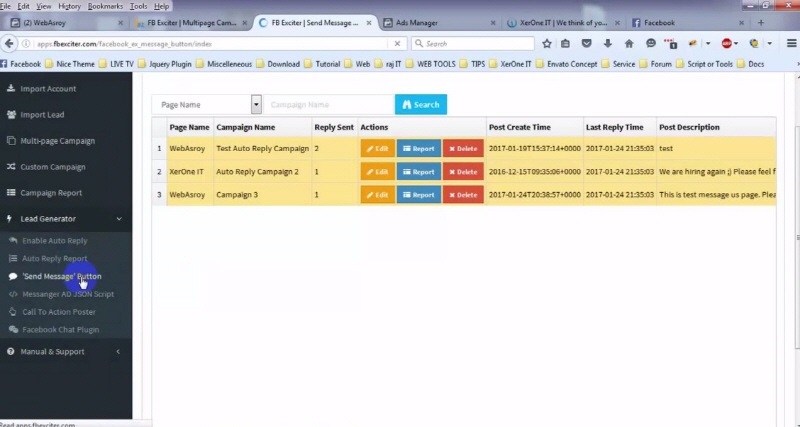Open the Docs bookmark folder
This screenshot has height=427, width=800.
pyautogui.click(x=751, y=64)
